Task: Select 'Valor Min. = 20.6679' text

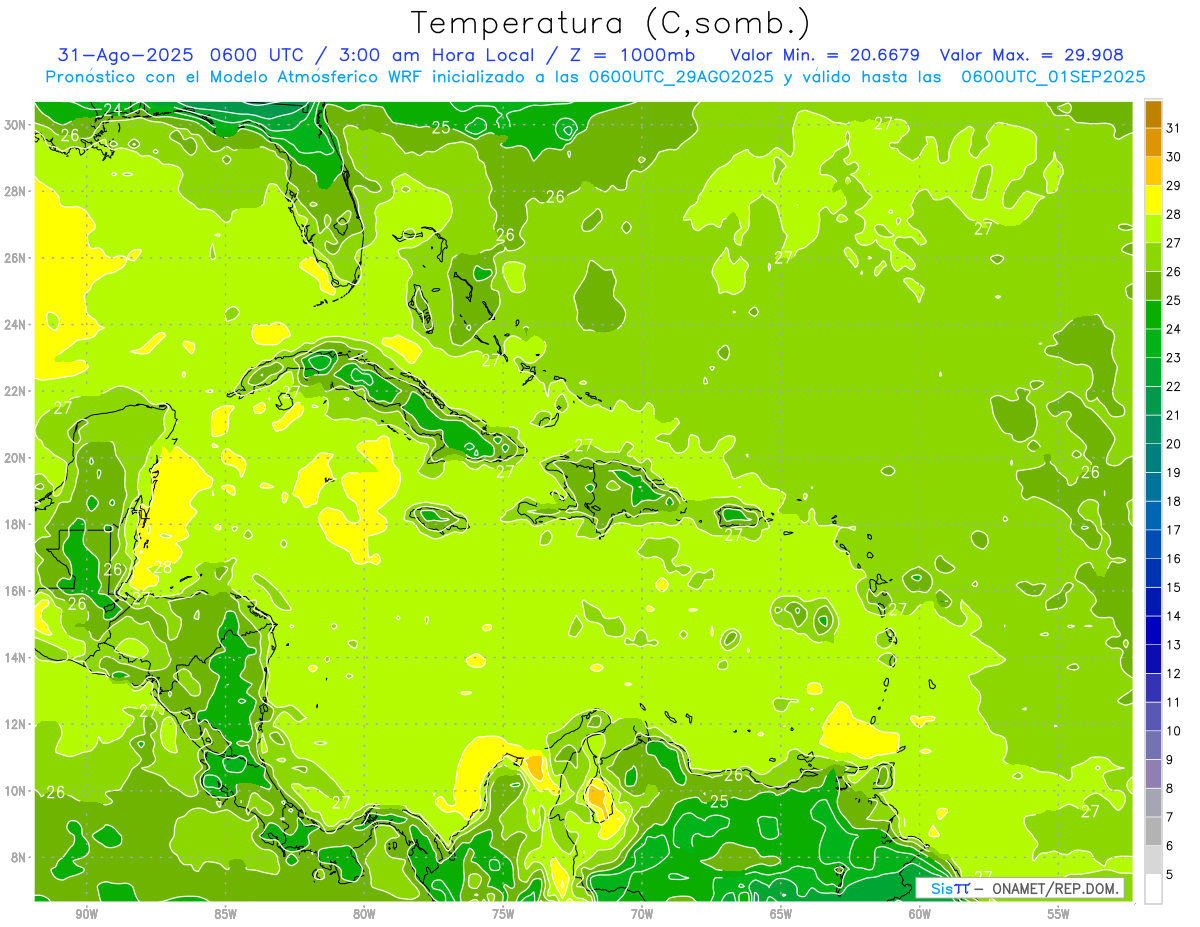Action: pyautogui.click(x=825, y=55)
